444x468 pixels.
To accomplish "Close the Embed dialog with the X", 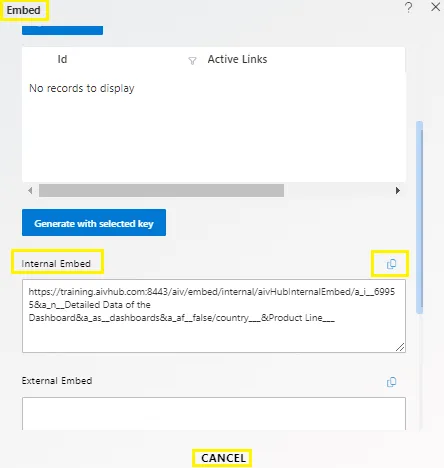I will [x=435, y=7].
